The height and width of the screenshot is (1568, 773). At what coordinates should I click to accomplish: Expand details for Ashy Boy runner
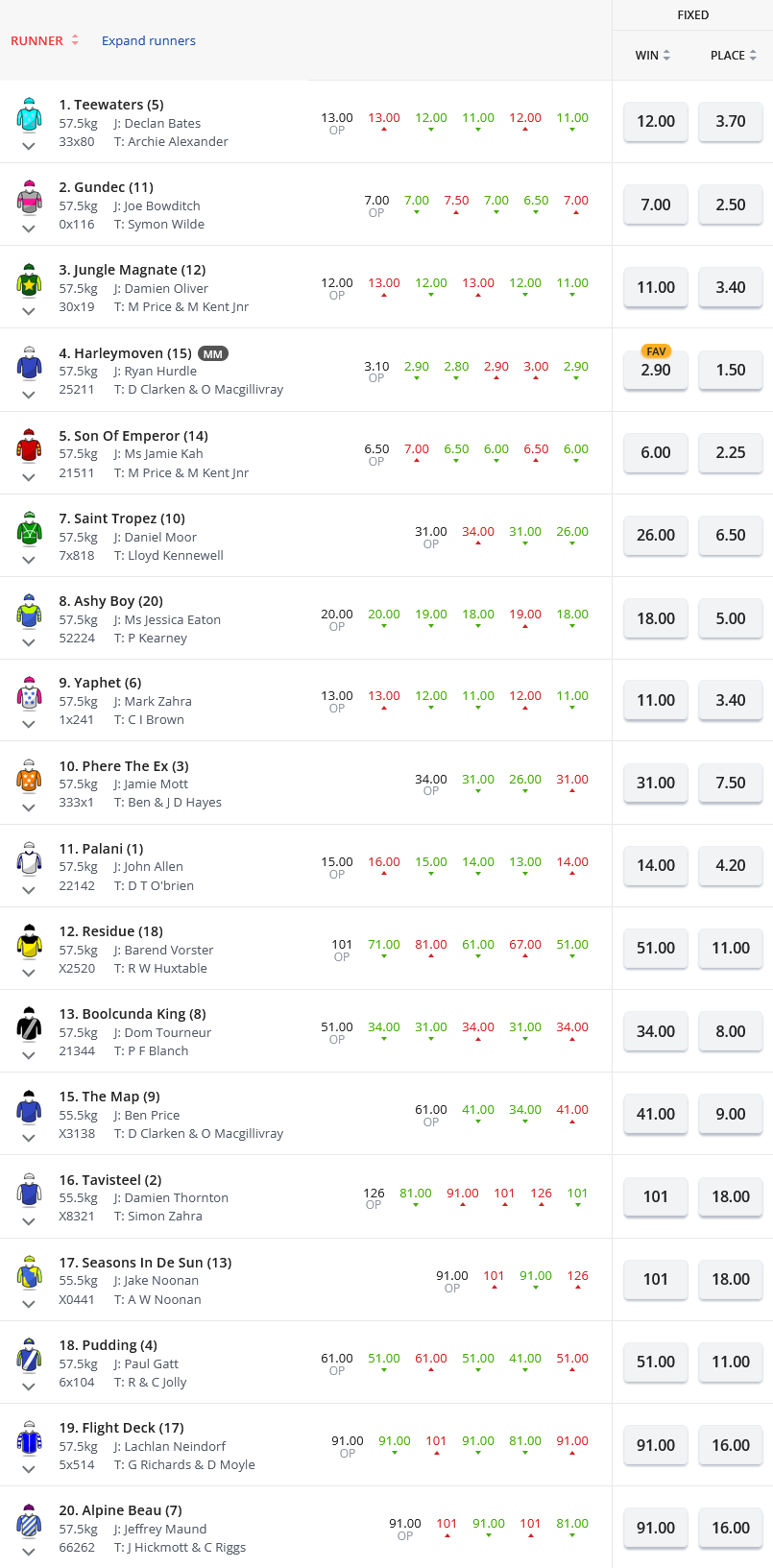click(x=29, y=642)
